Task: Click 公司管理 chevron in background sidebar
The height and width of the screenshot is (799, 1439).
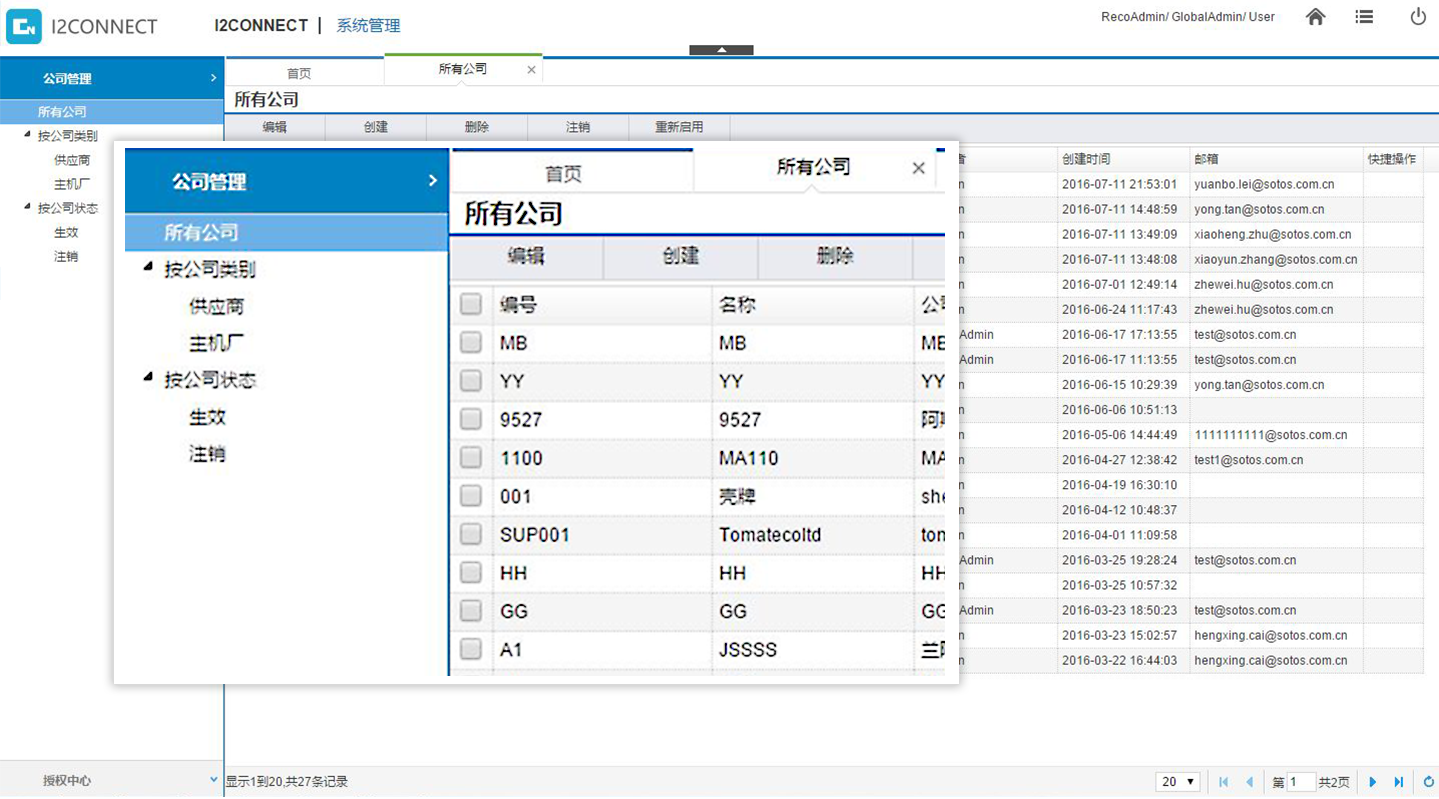Action: (213, 78)
